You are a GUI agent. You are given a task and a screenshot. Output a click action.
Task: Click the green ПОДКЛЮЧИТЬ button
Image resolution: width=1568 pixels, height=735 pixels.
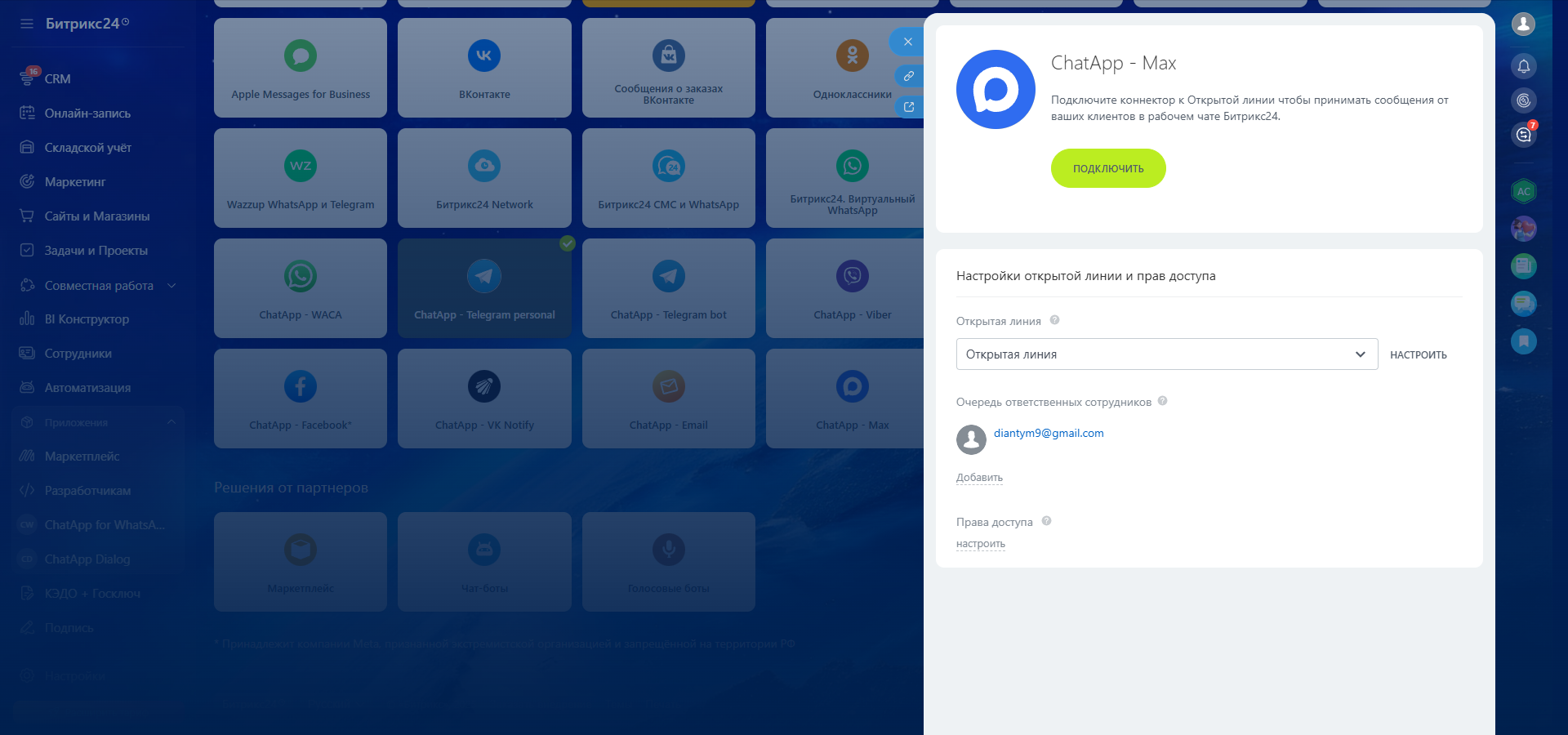[1107, 168]
